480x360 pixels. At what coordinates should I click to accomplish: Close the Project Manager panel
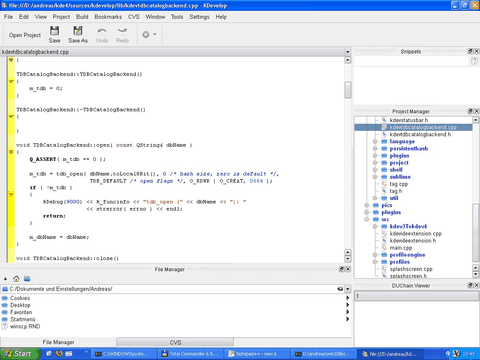tap(476, 111)
